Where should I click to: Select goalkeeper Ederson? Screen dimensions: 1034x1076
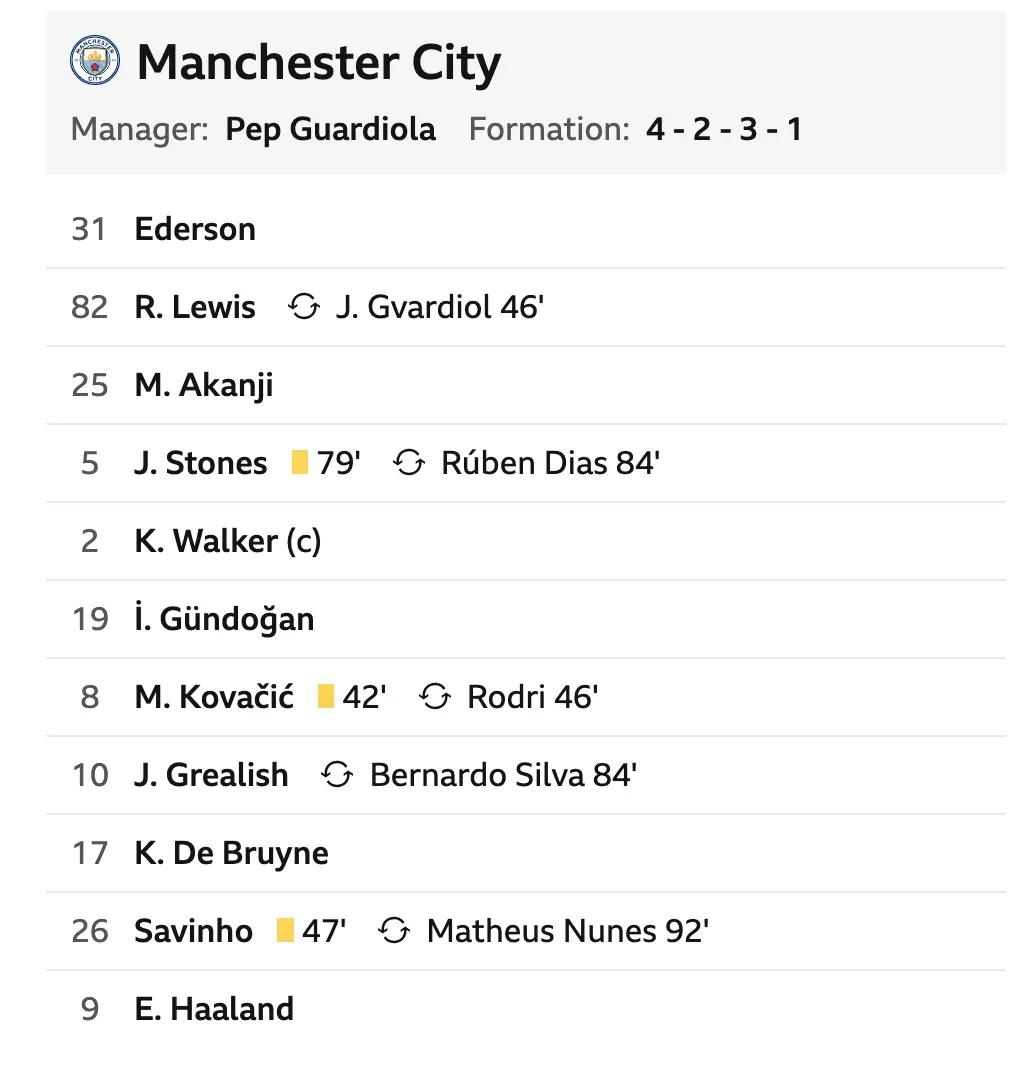pos(195,229)
